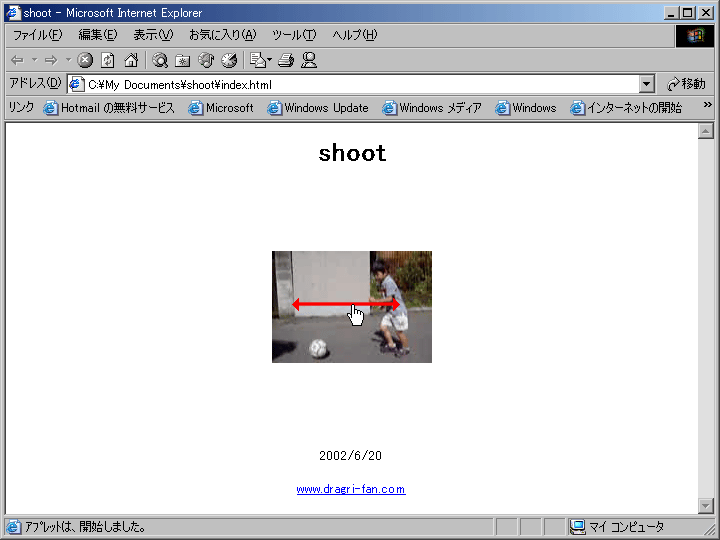Click the Forward arrow toolbar button

tap(51, 60)
